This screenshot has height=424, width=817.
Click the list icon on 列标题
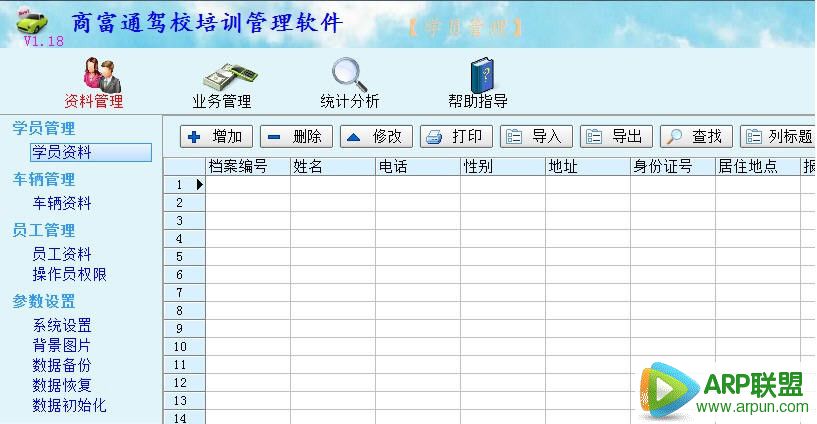[x=754, y=136]
